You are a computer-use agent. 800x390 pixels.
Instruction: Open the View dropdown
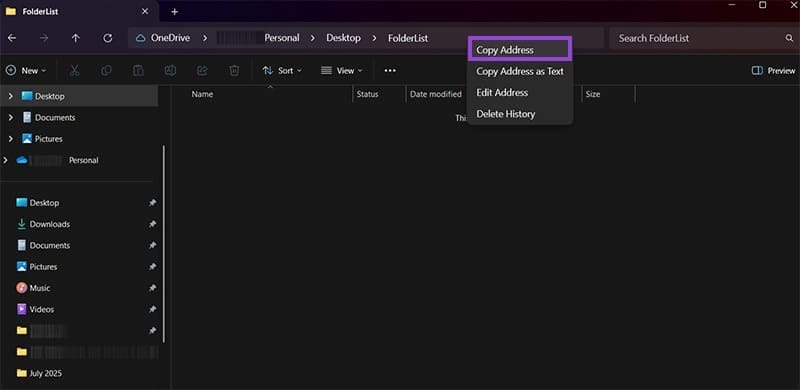pyautogui.click(x=341, y=70)
